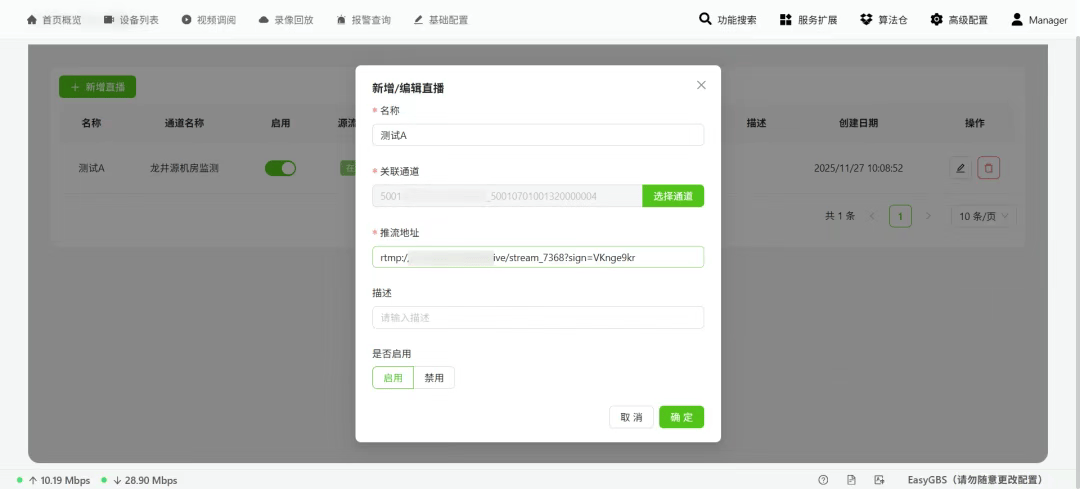1080x489 pixels.
Task: Click the 算法仓 icon in header
Action: coord(866,19)
